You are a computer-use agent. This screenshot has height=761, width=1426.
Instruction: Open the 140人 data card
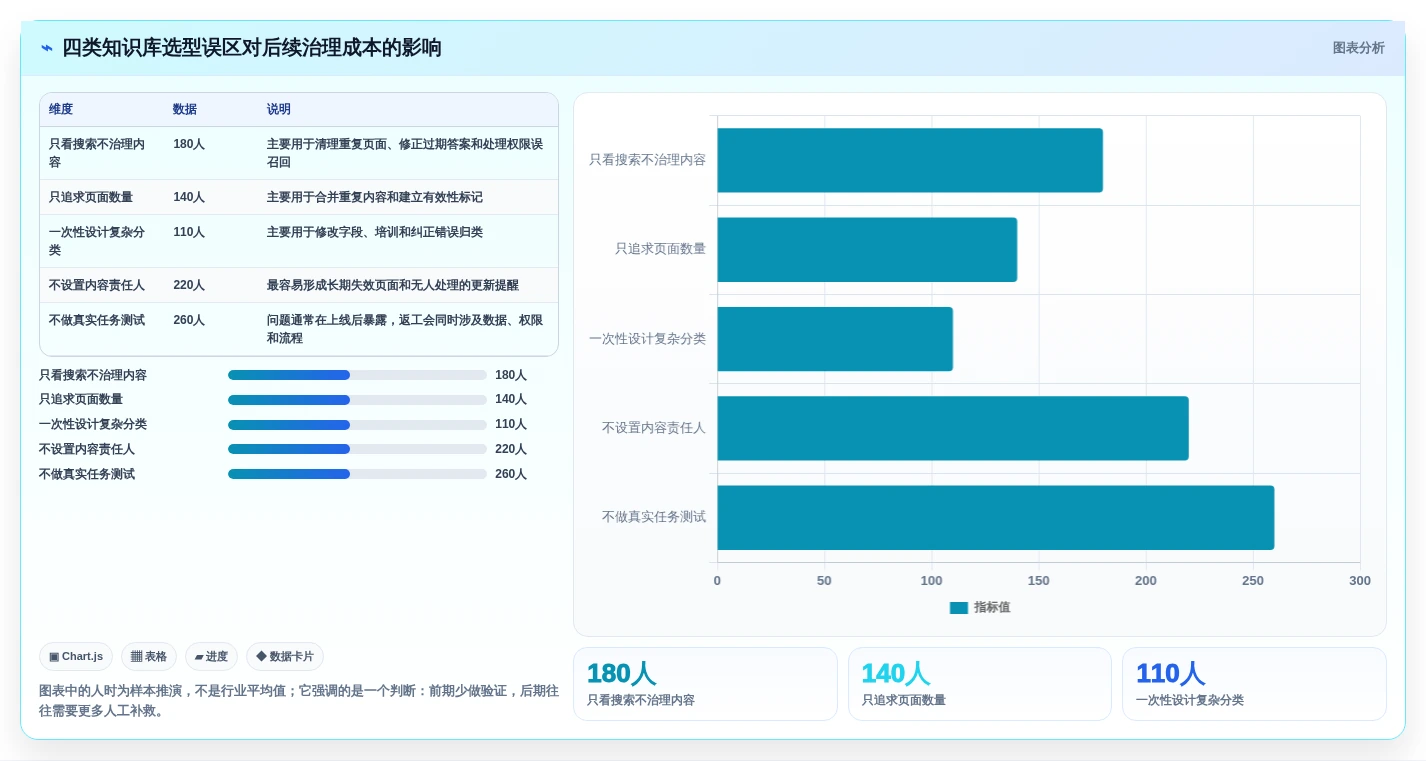pyautogui.click(x=980, y=684)
